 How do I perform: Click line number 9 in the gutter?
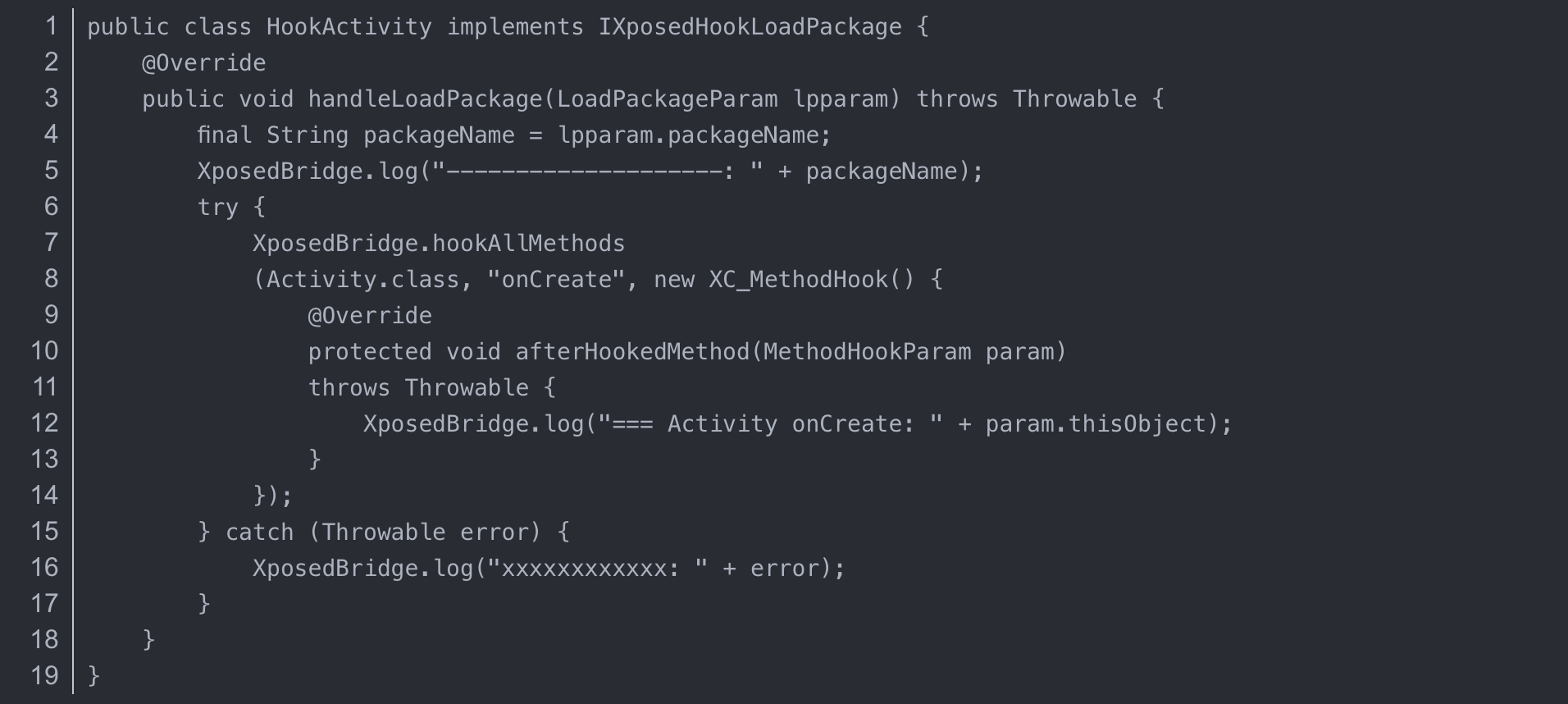pyautogui.click(x=51, y=315)
